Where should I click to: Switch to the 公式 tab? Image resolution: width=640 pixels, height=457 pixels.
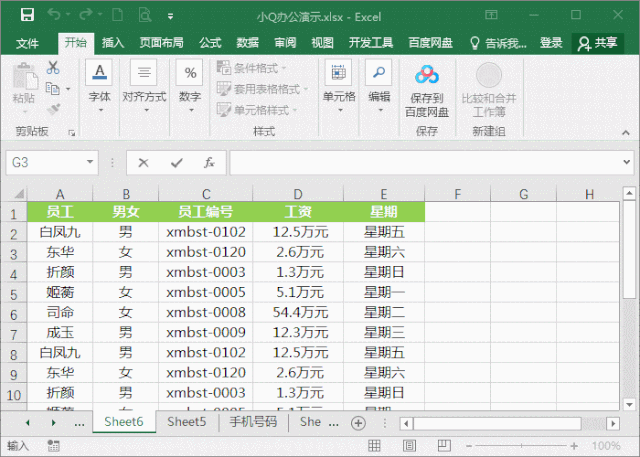tap(210, 42)
